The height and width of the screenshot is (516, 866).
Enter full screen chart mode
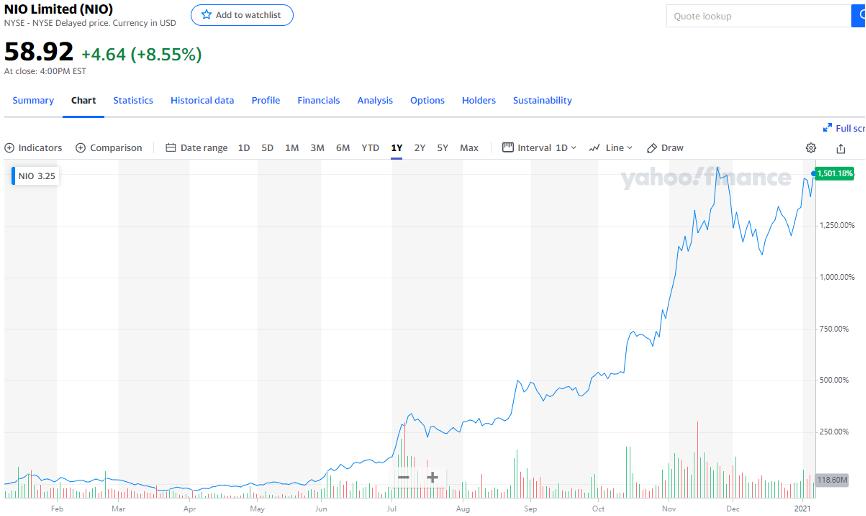pos(843,128)
